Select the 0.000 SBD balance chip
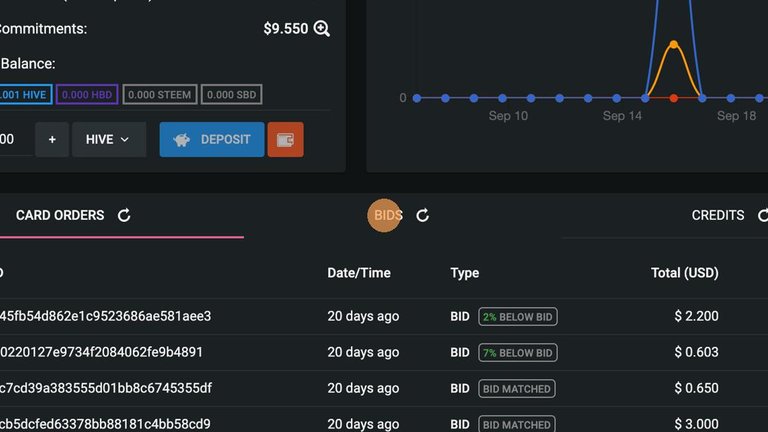This screenshot has width=768, height=432. tap(231, 95)
